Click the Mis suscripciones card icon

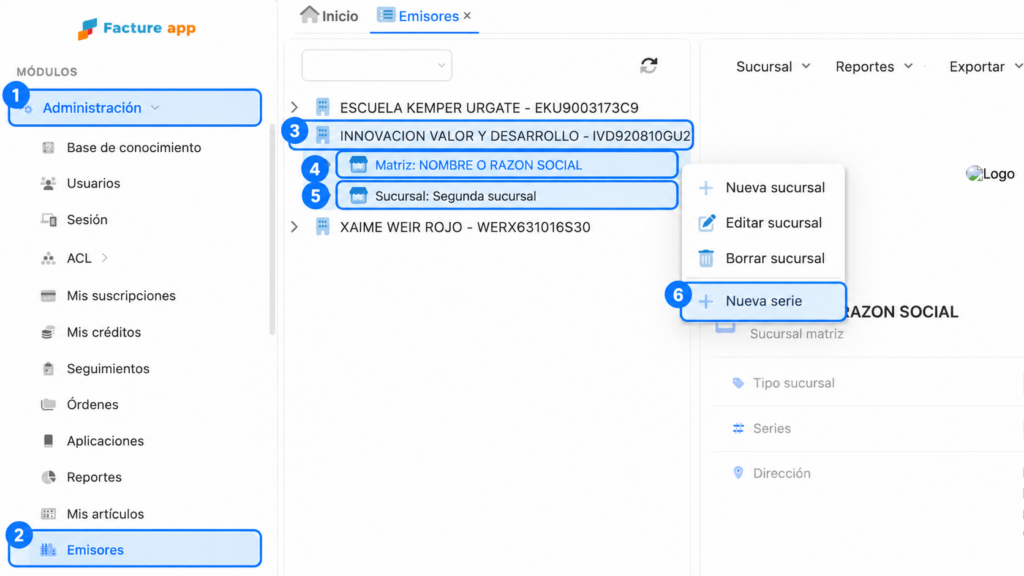(48, 296)
